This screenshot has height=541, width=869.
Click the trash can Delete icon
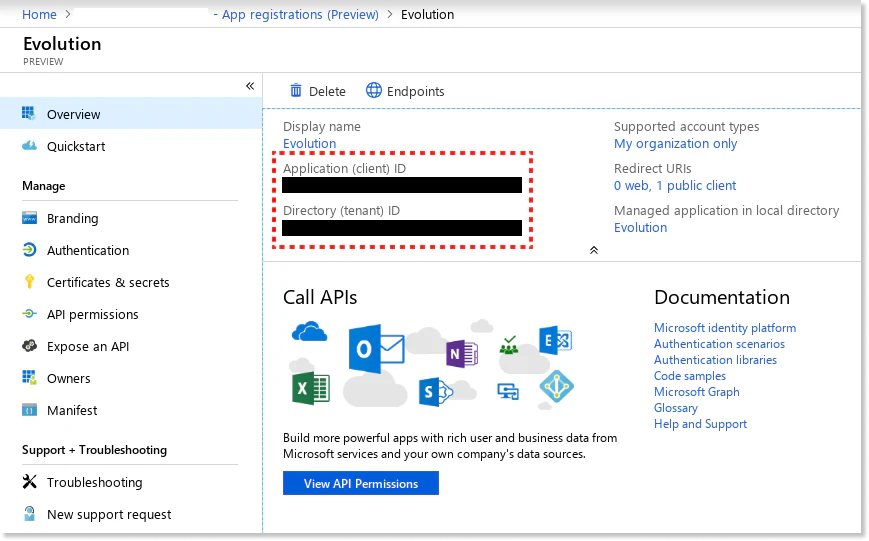pyautogui.click(x=296, y=90)
